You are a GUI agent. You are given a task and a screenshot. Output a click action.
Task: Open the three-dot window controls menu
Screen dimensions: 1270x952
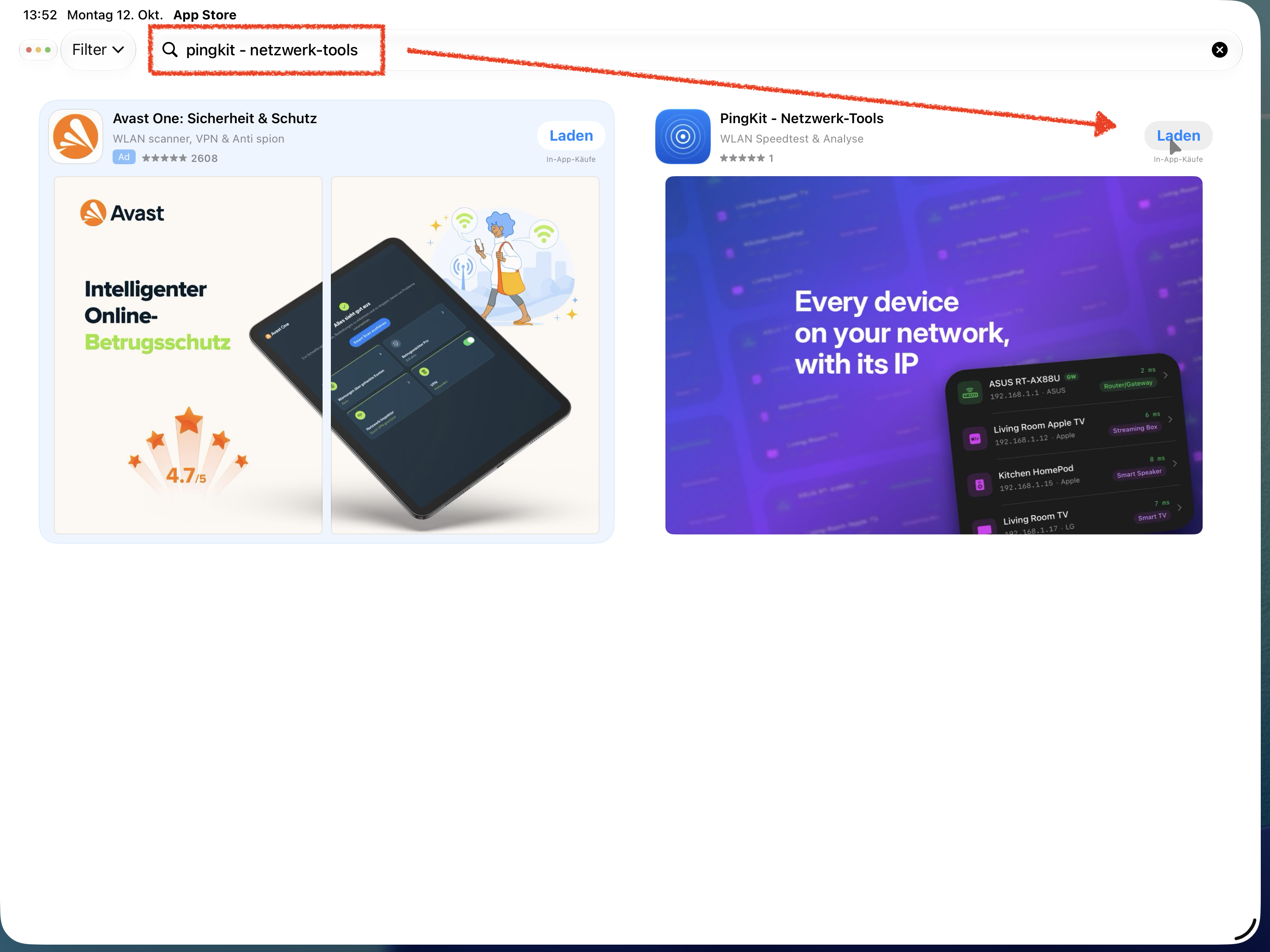(x=38, y=50)
